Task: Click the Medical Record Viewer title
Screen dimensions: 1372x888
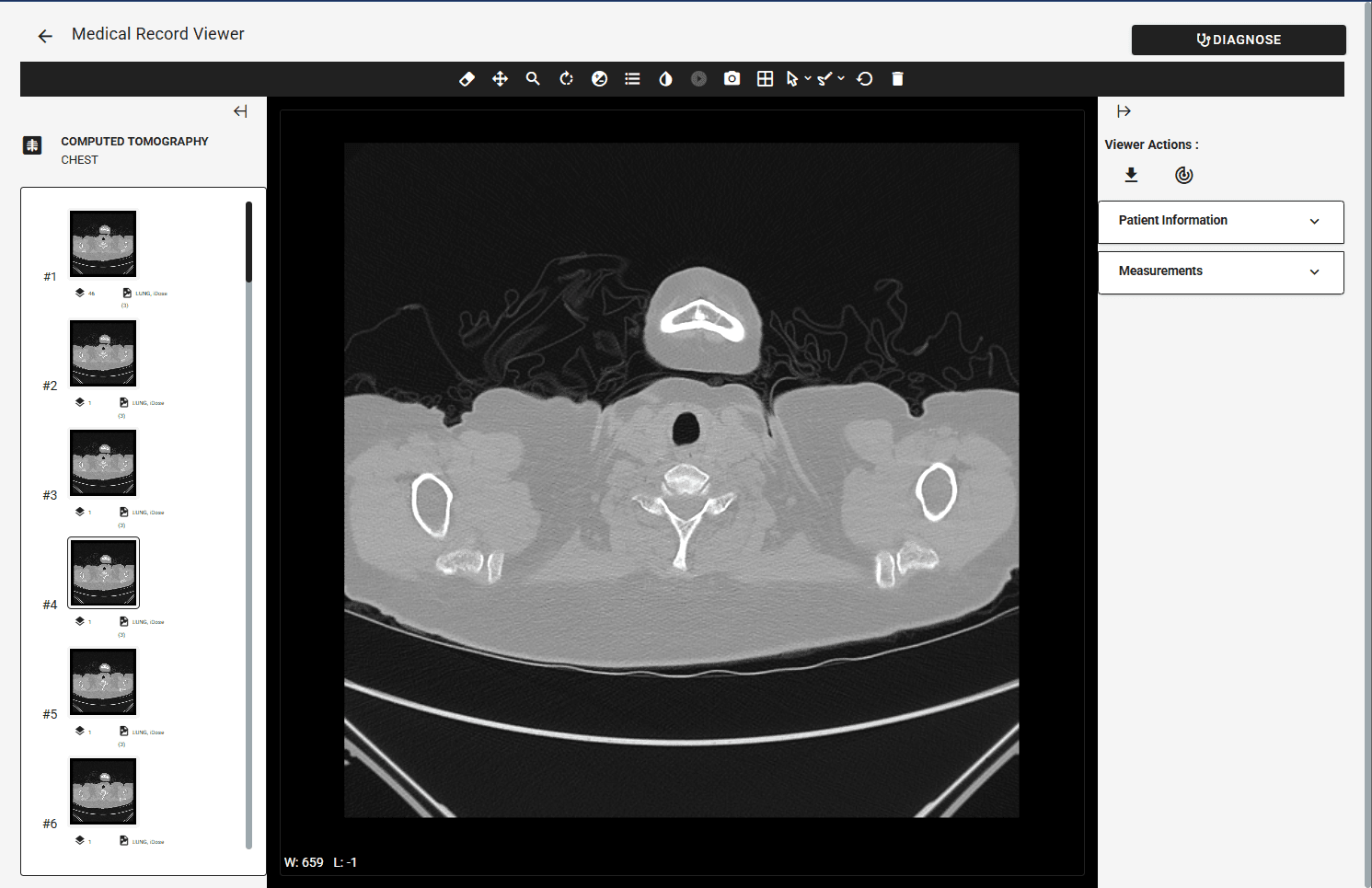Action: 158,34
